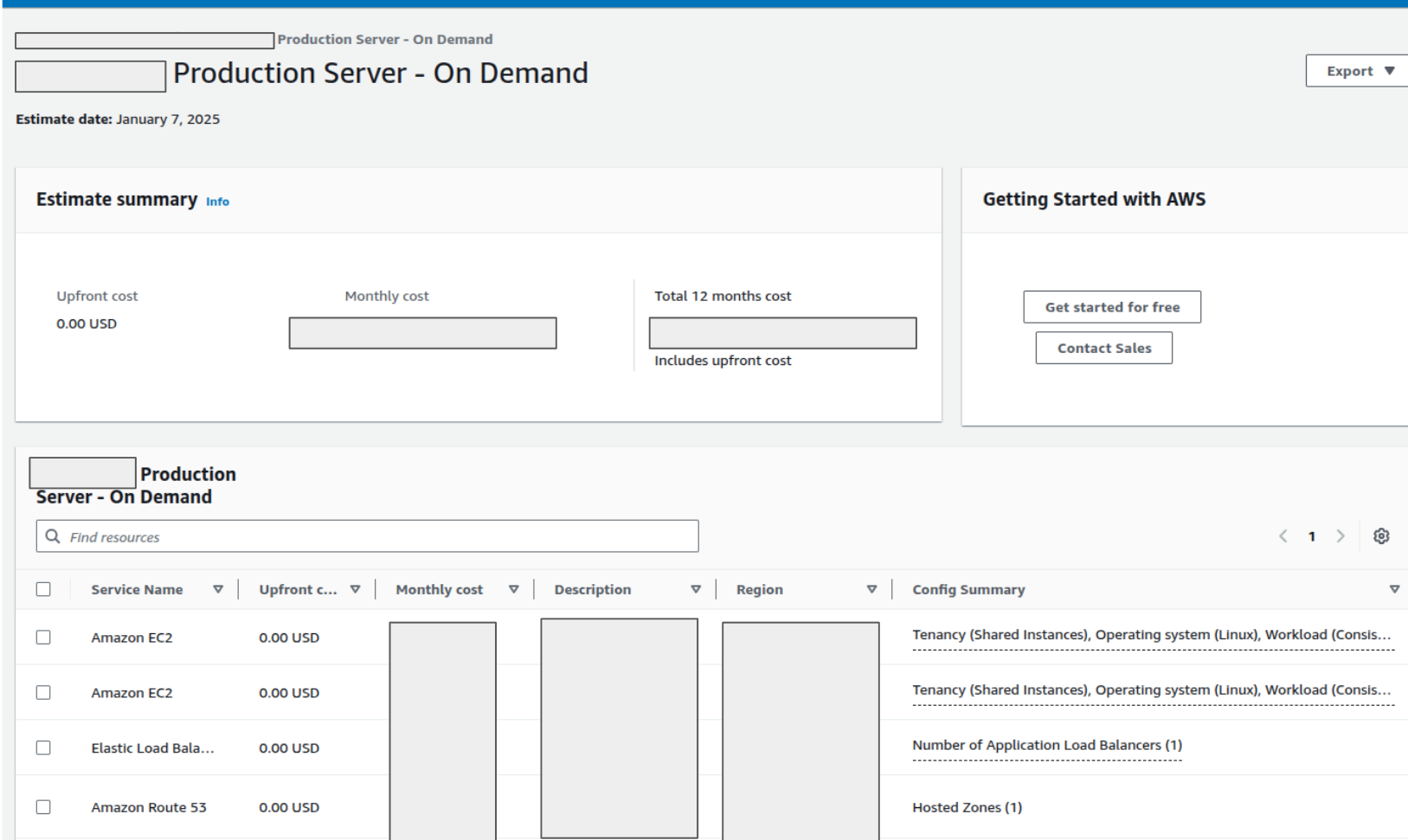This screenshot has width=1408, height=840.
Task: Click Number of Application Load Balancers (1) summary
Action: (x=1047, y=745)
